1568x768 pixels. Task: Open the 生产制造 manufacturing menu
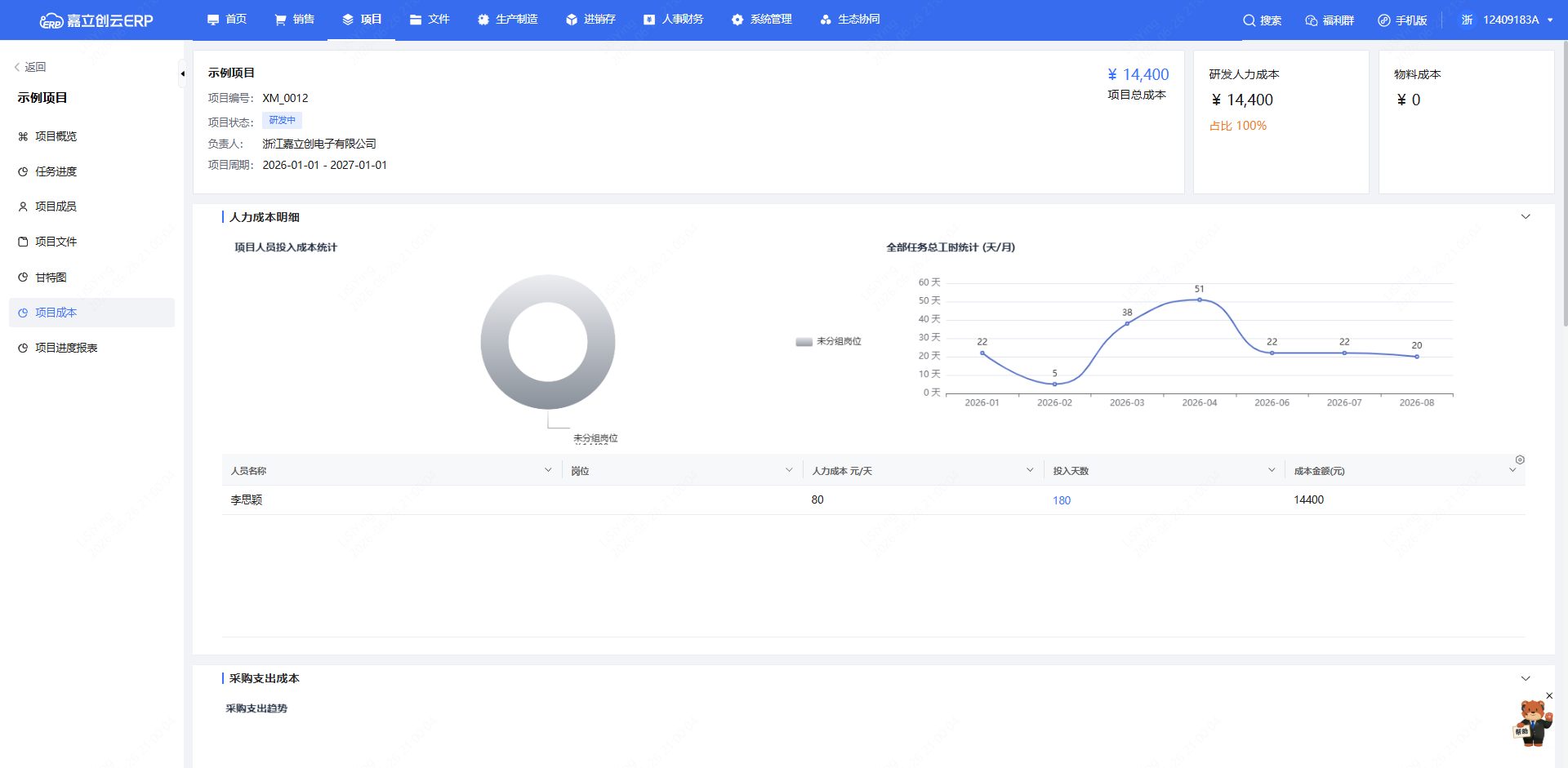click(x=507, y=20)
